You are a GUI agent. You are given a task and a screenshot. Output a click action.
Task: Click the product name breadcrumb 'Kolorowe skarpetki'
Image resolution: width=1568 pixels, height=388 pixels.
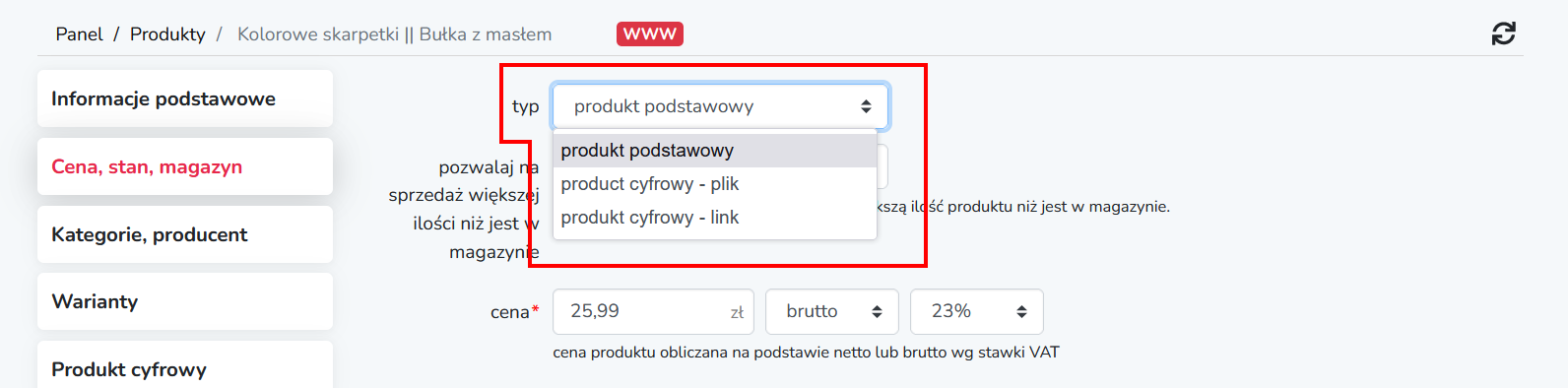(x=317, y=34)
